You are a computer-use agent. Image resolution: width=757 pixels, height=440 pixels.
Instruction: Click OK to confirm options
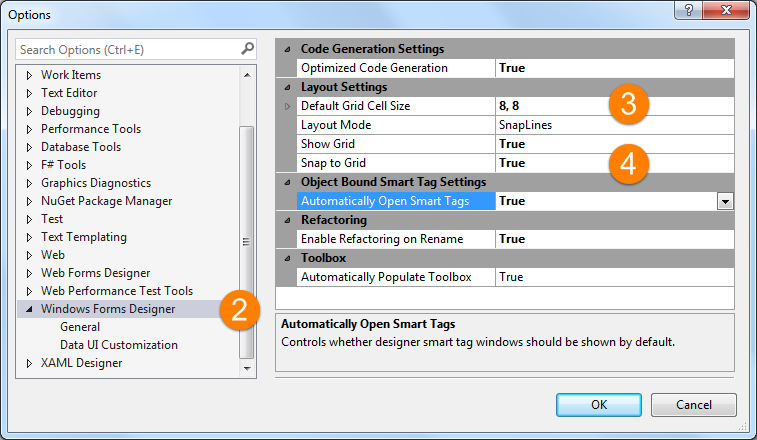[599, 404]
